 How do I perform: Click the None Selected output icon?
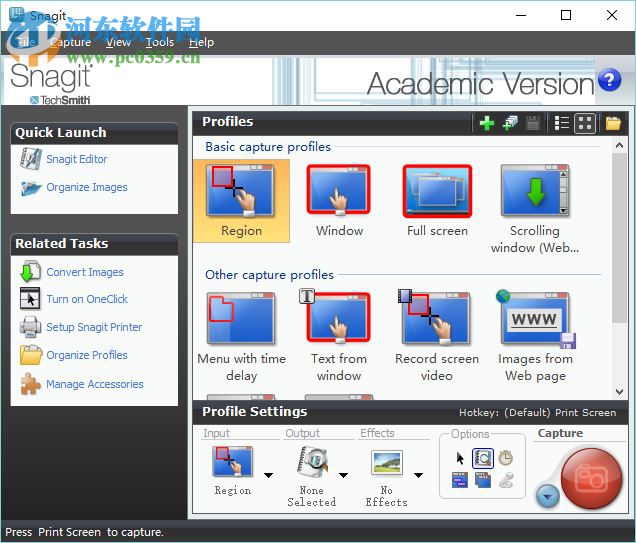(x=312, y=462)
